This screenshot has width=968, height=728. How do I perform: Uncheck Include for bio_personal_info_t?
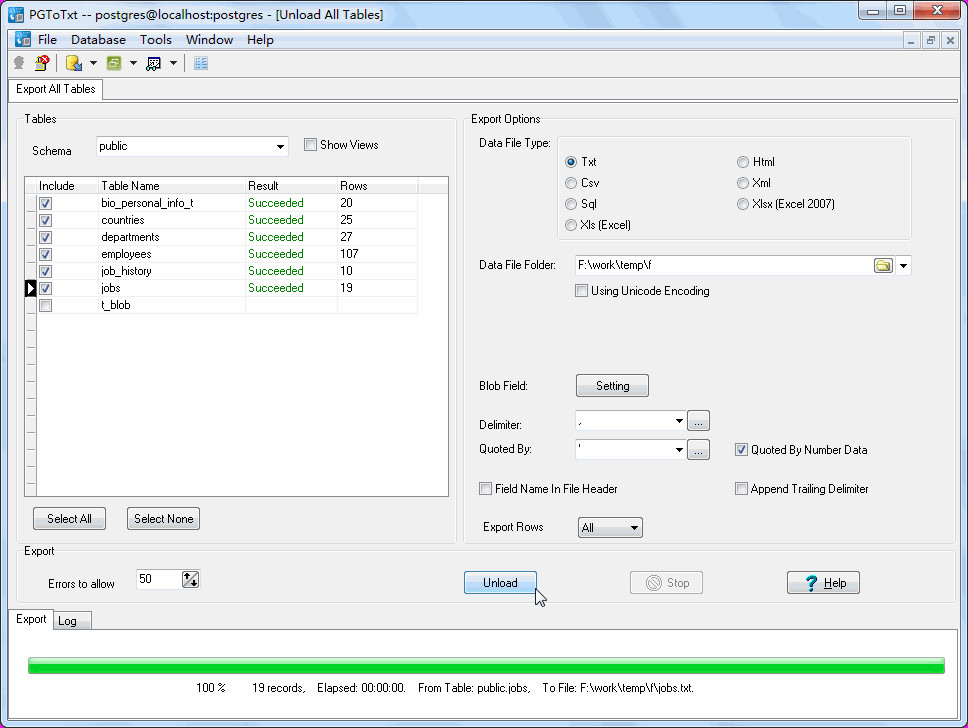tap(46, 203)
